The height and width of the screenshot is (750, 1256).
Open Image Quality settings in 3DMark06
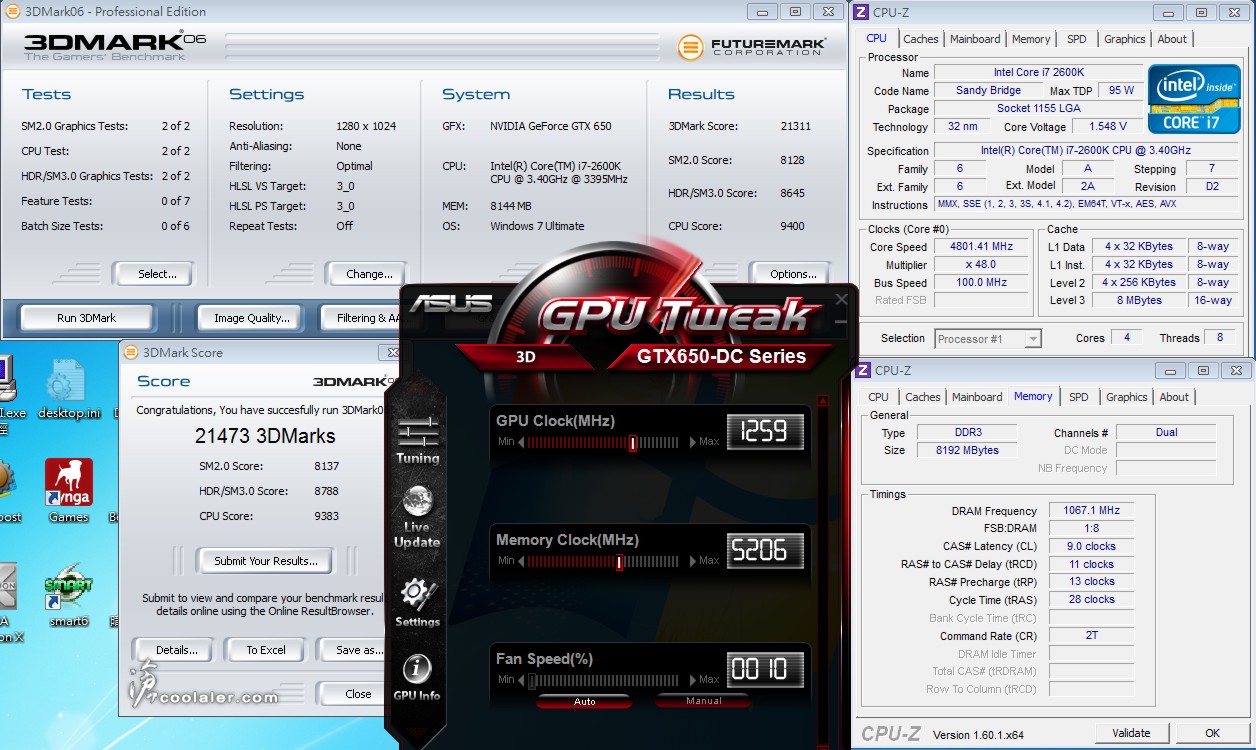pos(251,318)
